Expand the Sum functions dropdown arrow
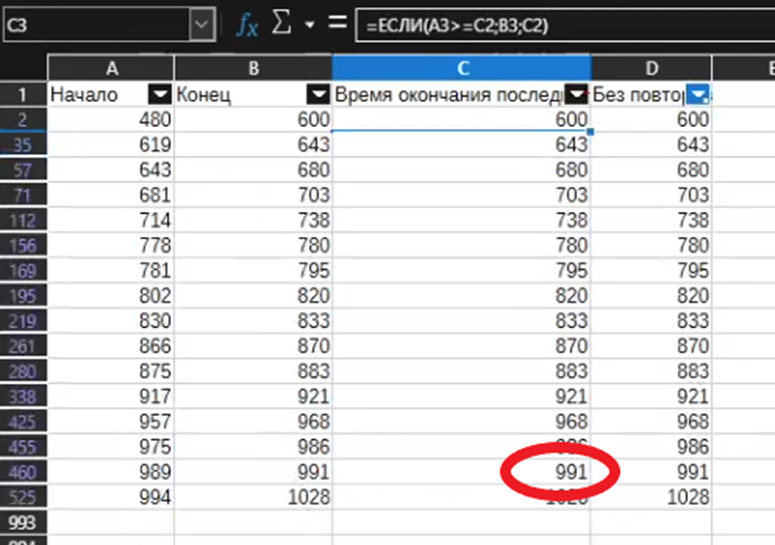The height and width of the screenshot is (545, 775). click(309, 24)
